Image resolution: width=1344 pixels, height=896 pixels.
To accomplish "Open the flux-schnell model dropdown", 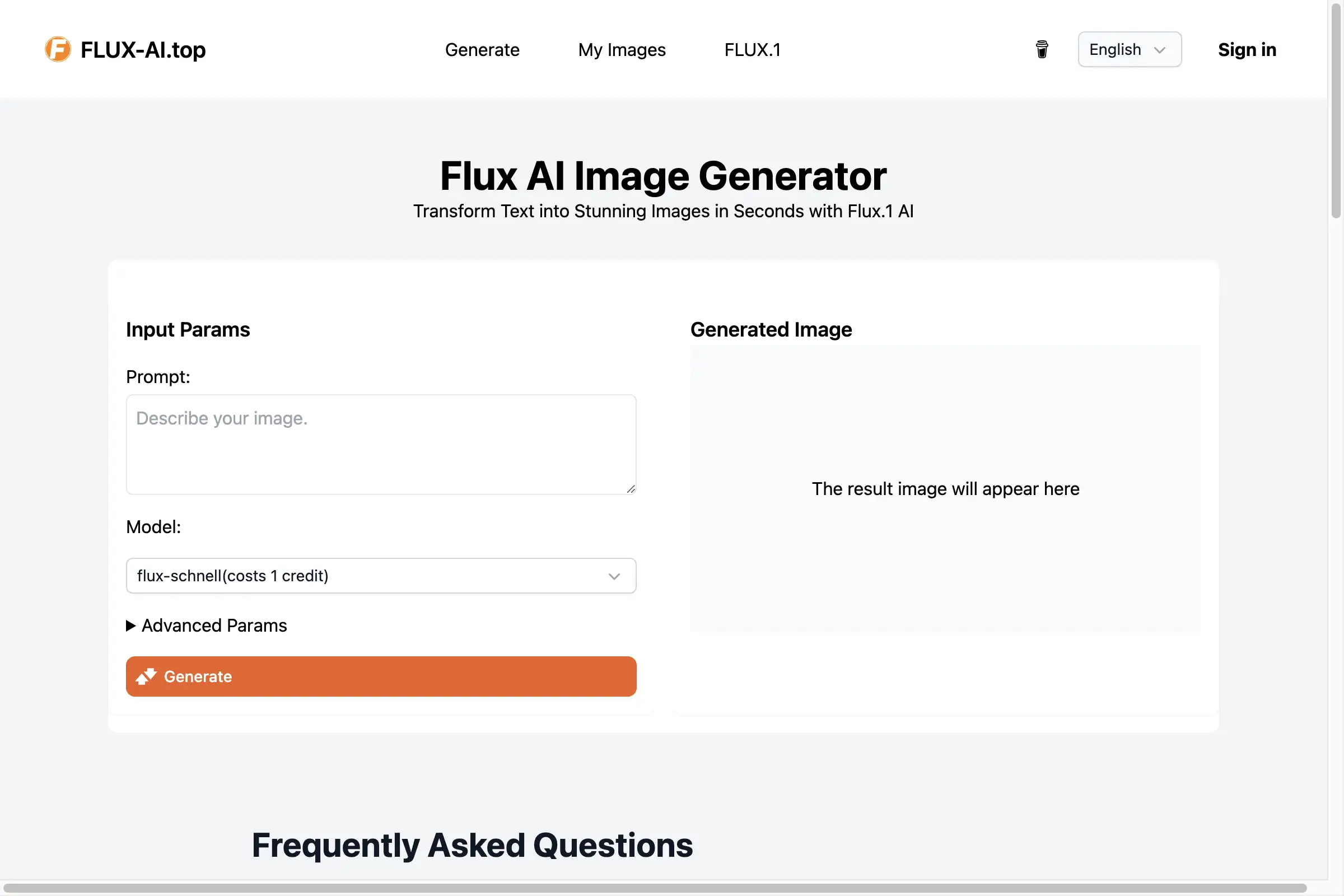I will click(381, 576).
